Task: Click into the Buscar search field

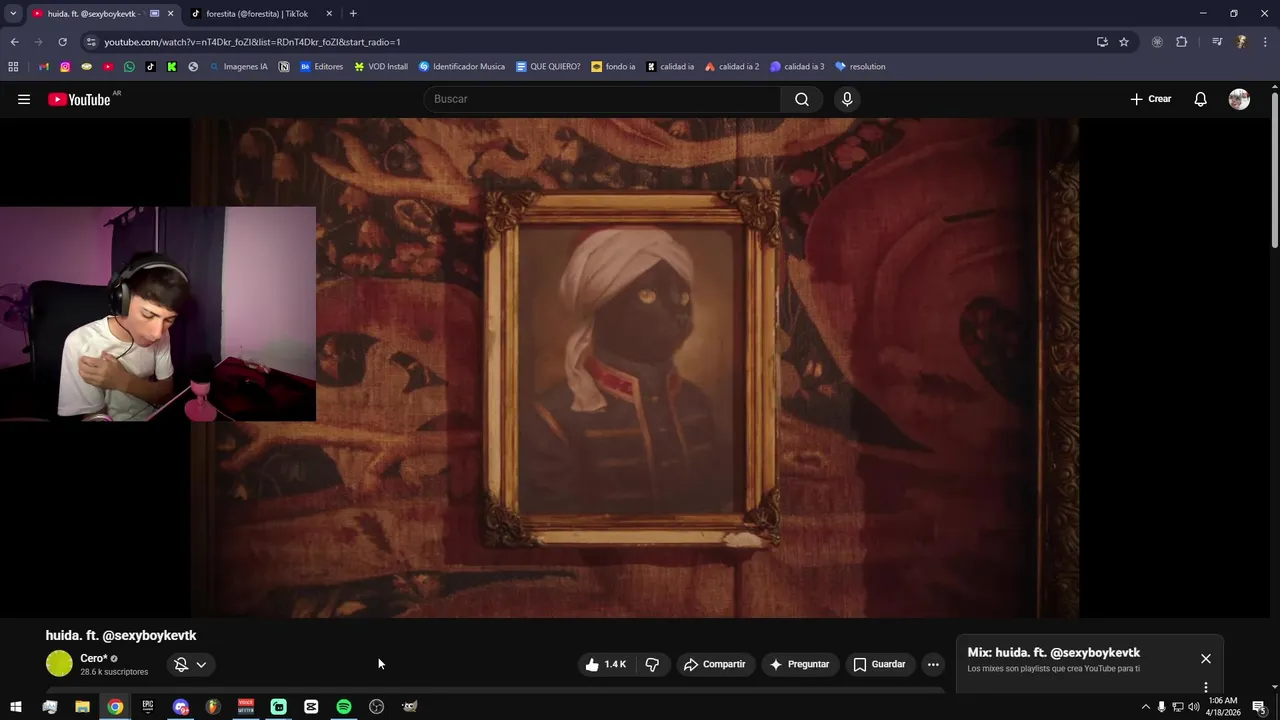Action: click(602, 99)
